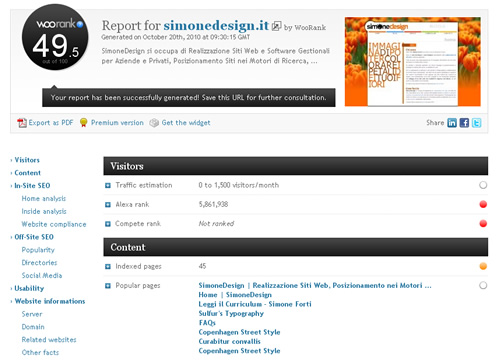
Task: Go to the Content section in sidebar
Action: pos(28,173)
